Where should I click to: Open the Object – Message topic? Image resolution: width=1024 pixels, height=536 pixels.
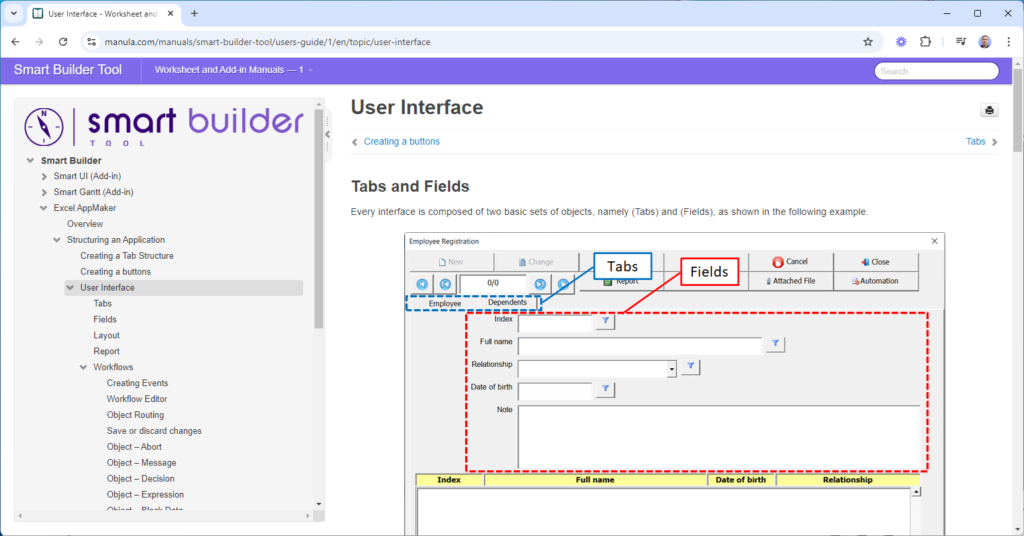coord(142,463)
